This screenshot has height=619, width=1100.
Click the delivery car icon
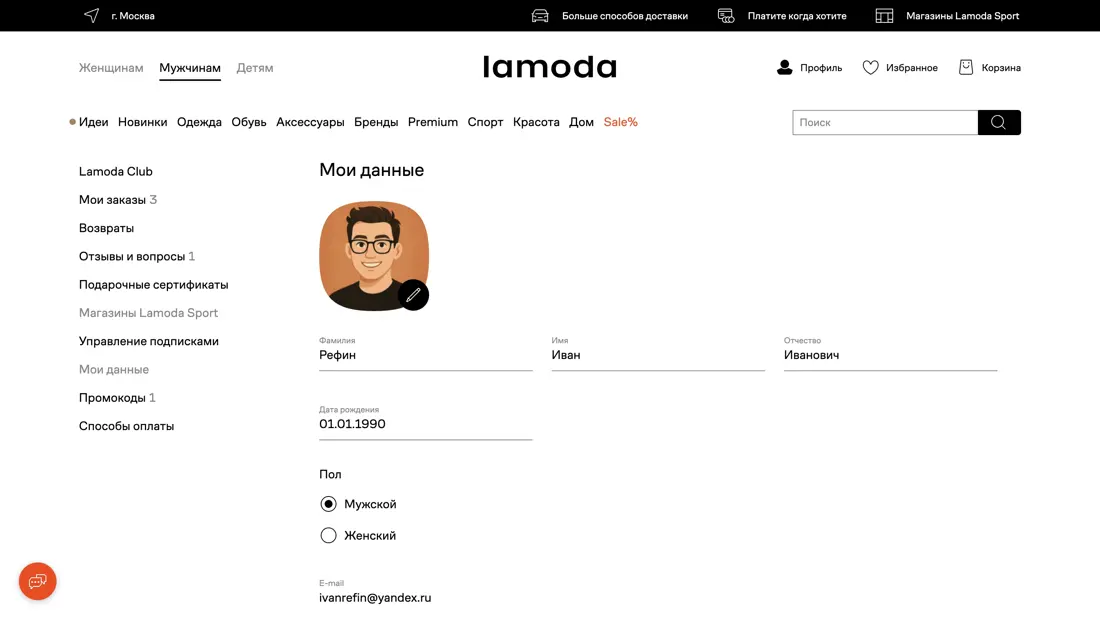coord(540,16)
